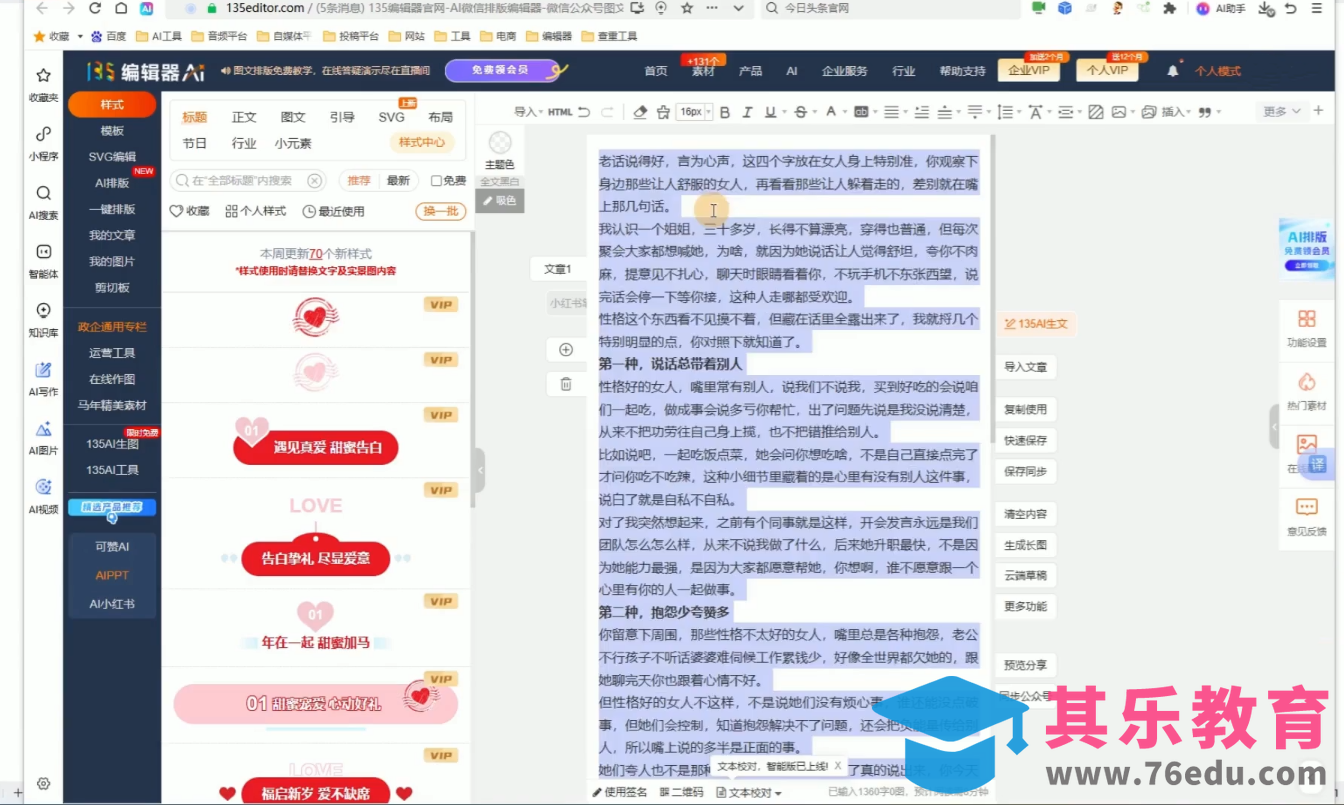Click the 生成长图 button

coord(1025,545)
